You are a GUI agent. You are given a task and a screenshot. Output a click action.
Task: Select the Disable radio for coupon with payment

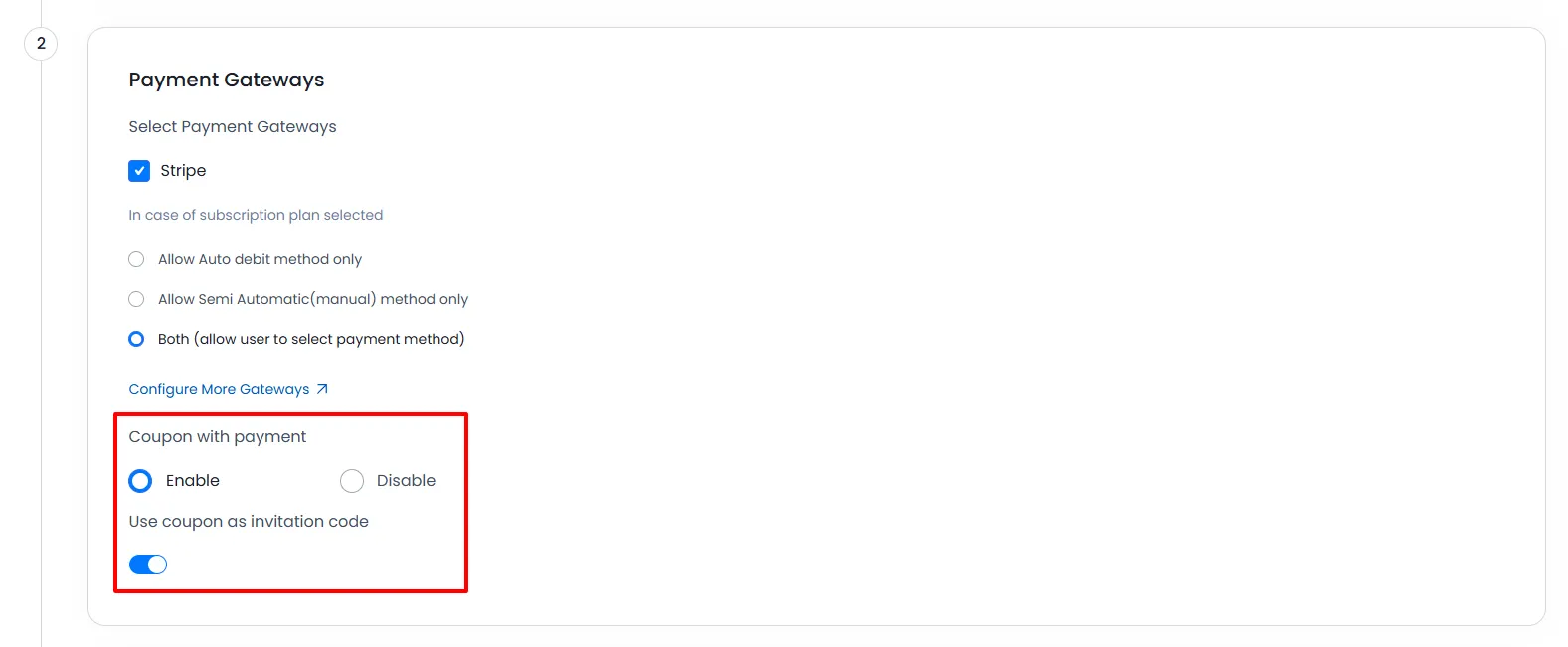coord(352,481)
